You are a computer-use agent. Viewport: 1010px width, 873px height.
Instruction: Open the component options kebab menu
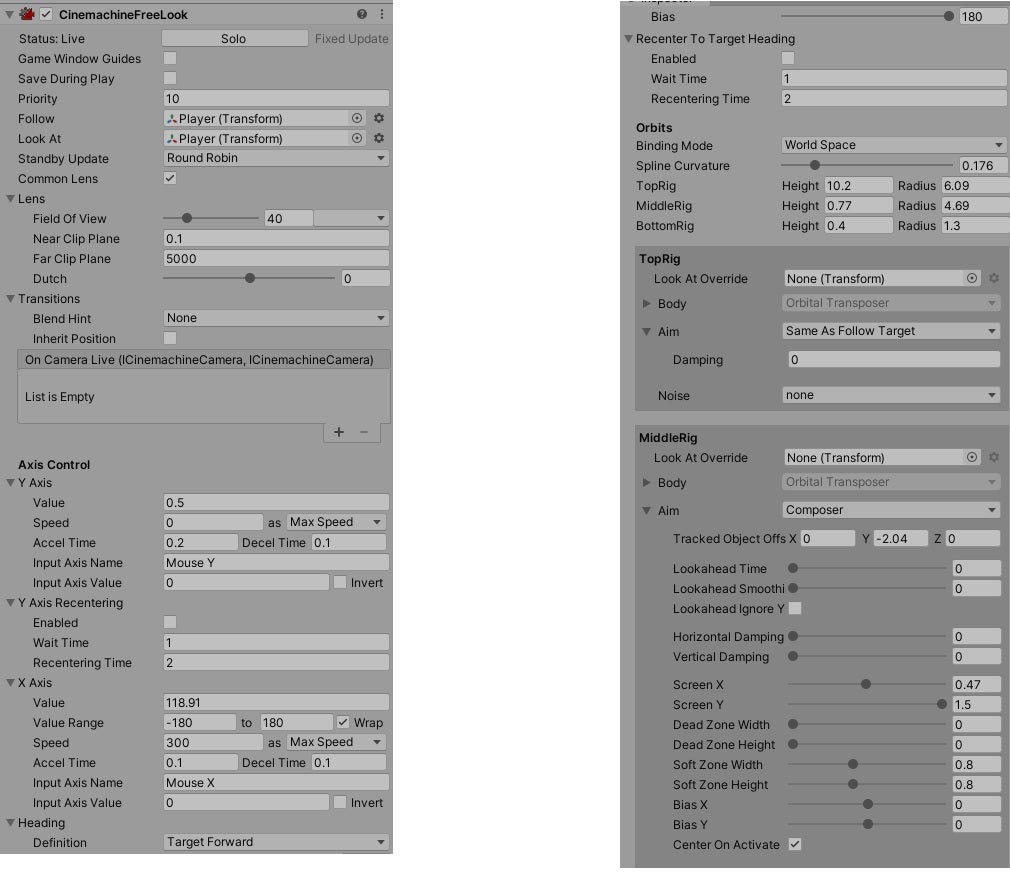(382, 14)
